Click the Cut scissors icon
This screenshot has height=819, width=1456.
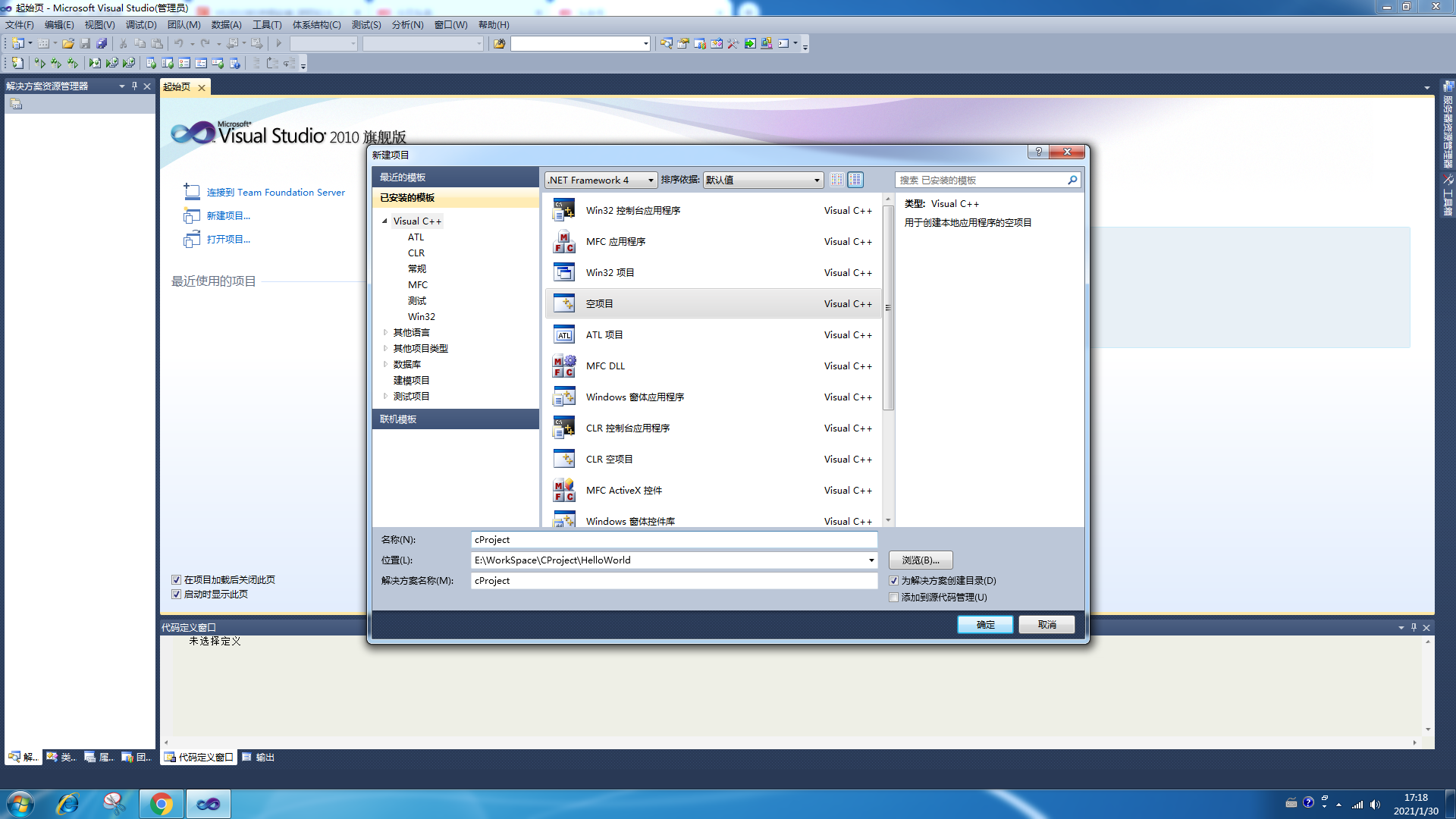(123, 44)
